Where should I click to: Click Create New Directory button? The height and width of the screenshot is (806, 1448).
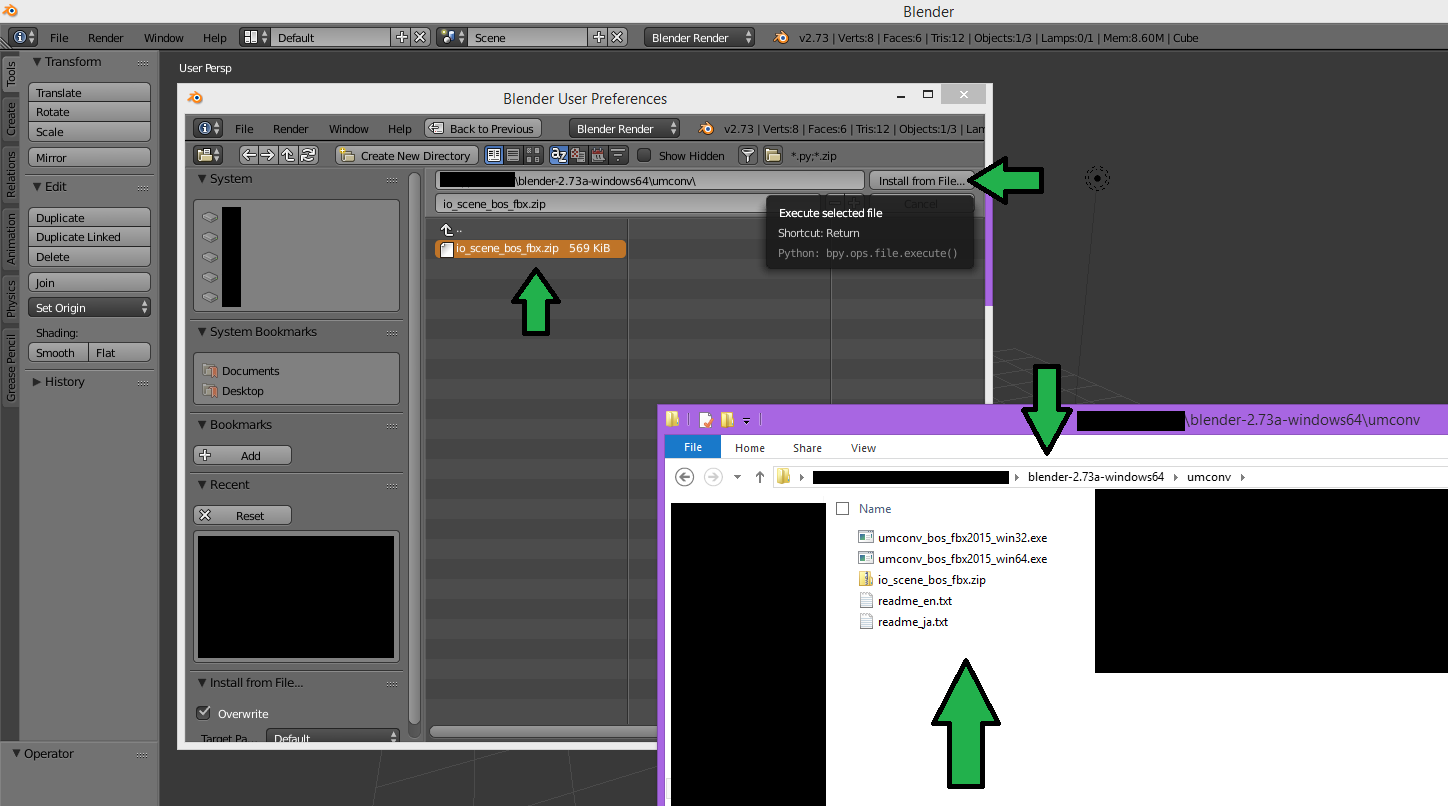point(405,155)
